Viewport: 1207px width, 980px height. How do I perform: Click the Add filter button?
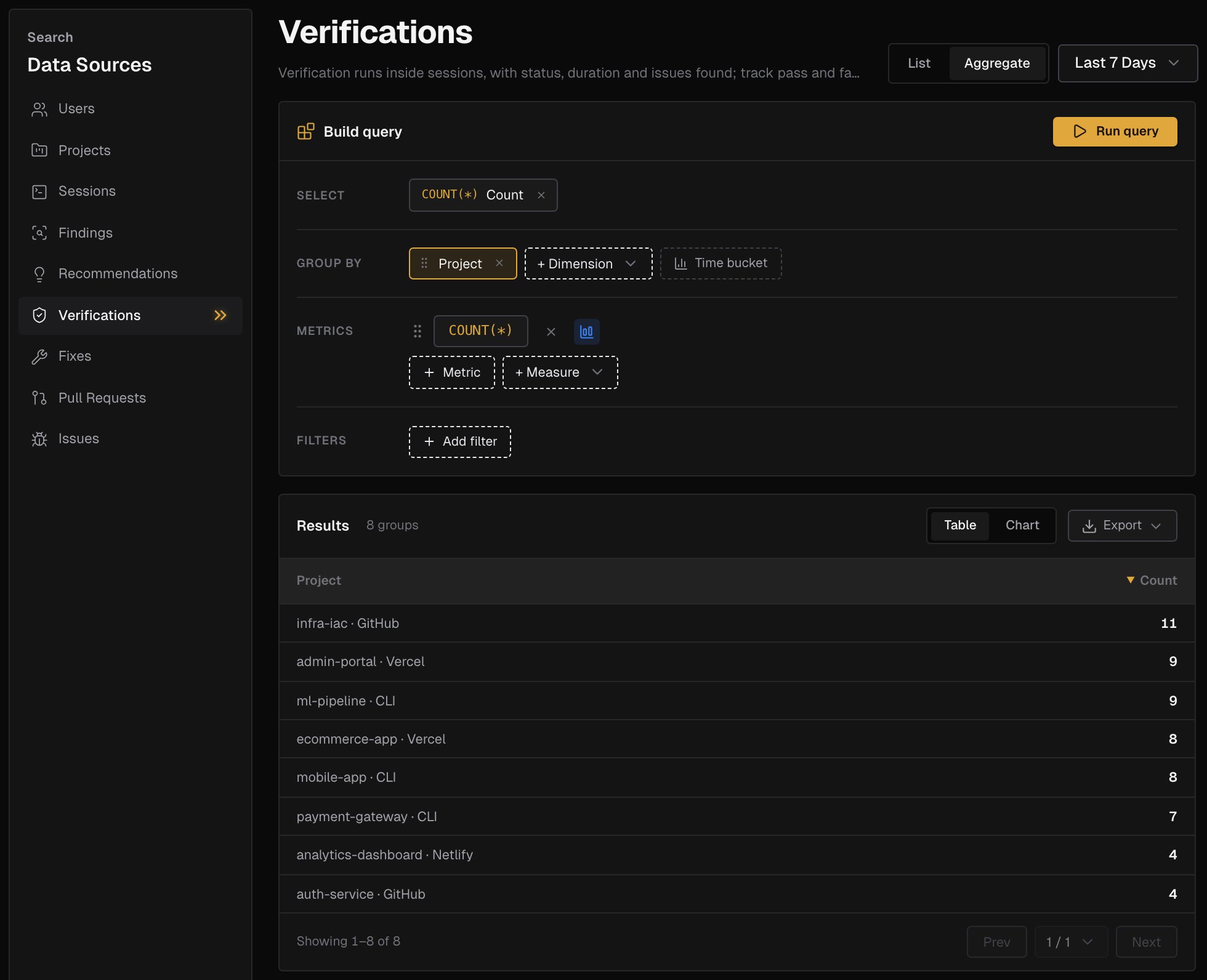pos(460,442)
